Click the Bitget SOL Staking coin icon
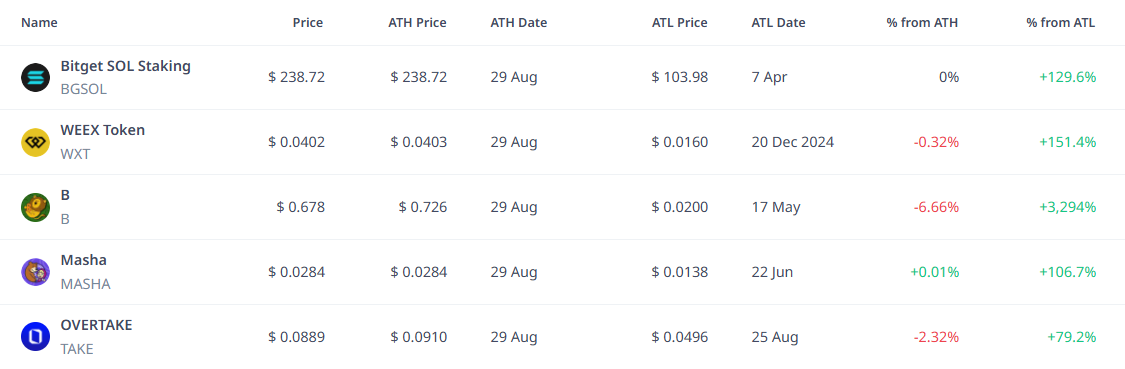The image size is (1125, 369). point(35,78)
